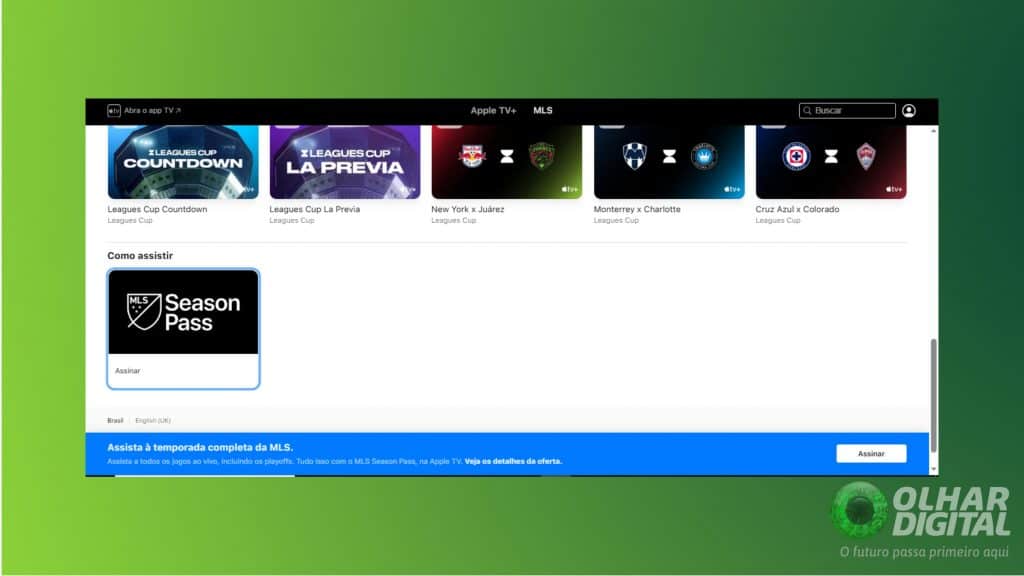Click the tv+ badge on Monterrey x Charlotte
The image size is (1024, 576).
(x=730, y=187)
